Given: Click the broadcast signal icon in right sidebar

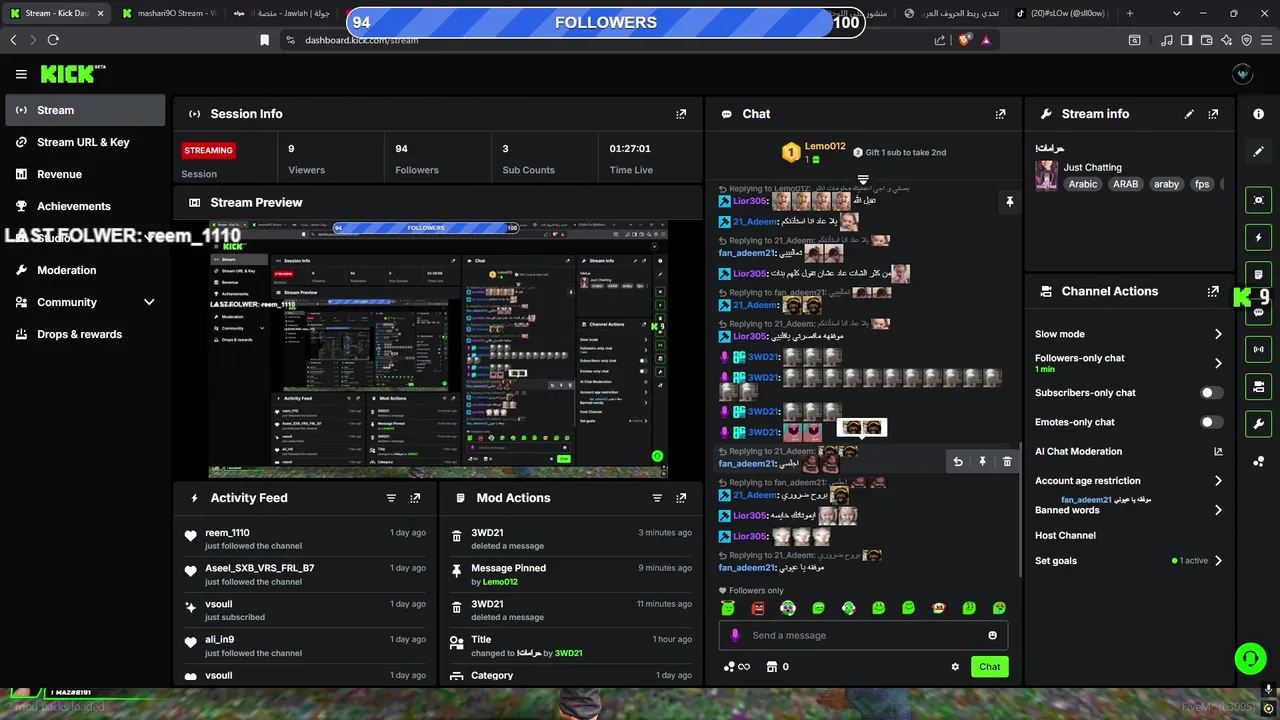Looking at the screenshot, I should 1258,349.
